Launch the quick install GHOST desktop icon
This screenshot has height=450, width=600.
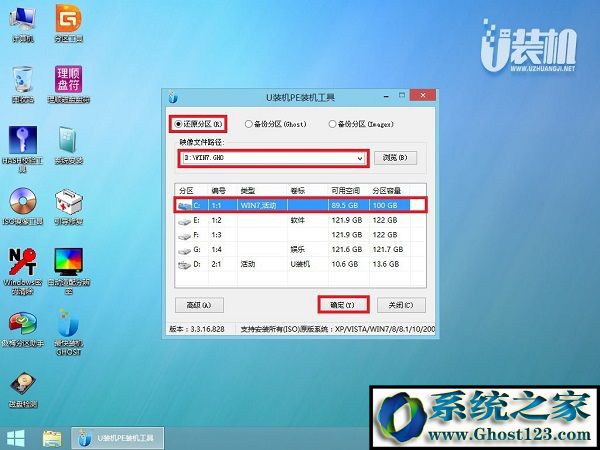coord(68,332)
